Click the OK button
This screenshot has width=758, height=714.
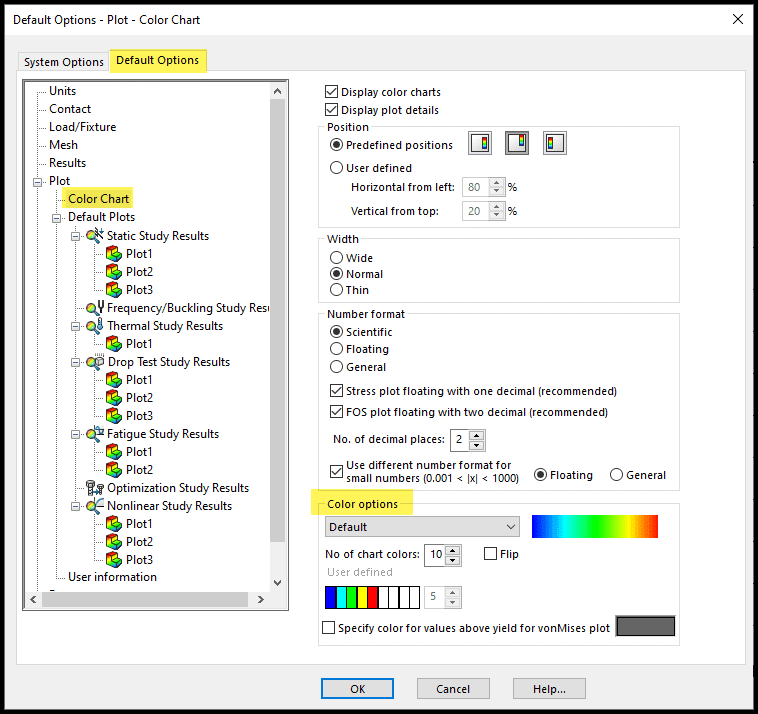click(357, 688)
